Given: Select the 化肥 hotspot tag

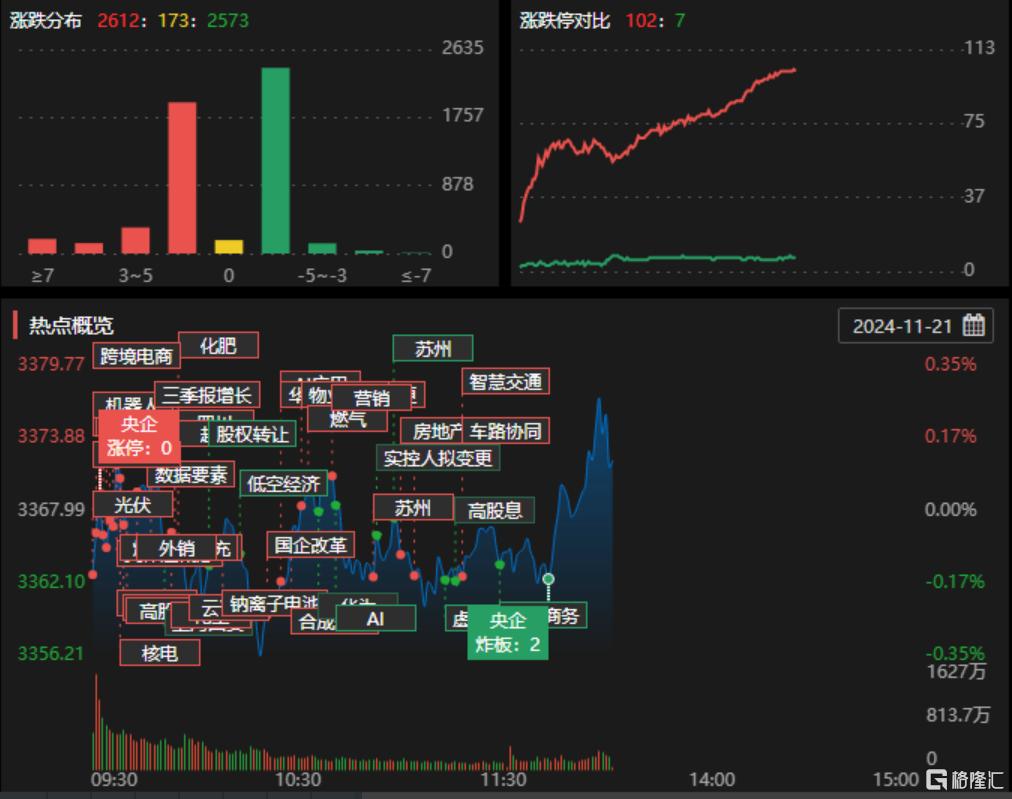Looking at the screenshot, I should pyautogui.click(x=218, y=345).
